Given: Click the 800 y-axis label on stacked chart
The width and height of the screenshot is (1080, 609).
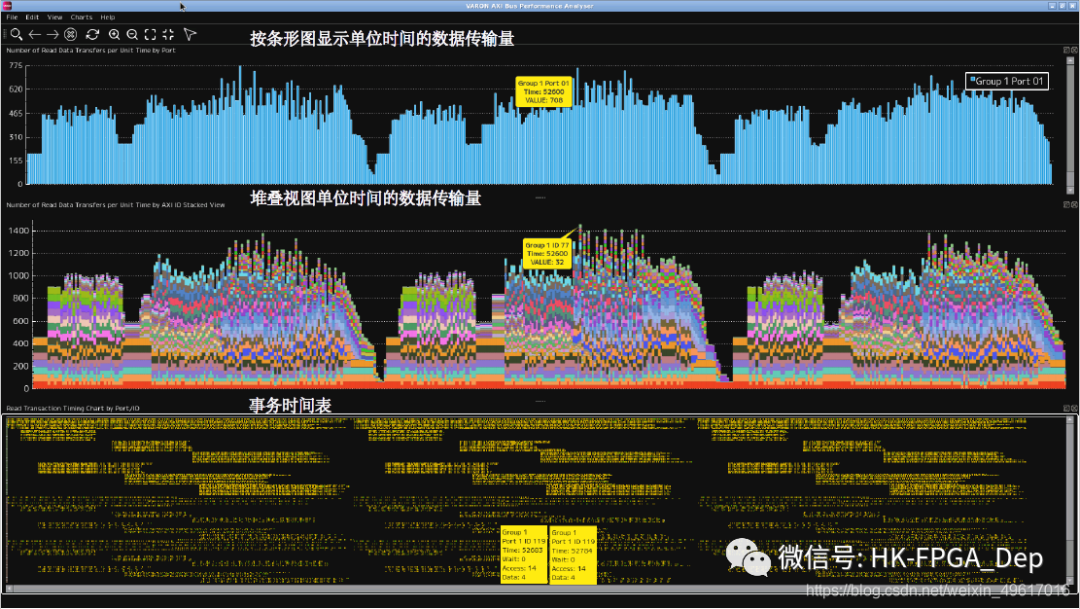Looking at the screenshot, I should coord(21,298).
